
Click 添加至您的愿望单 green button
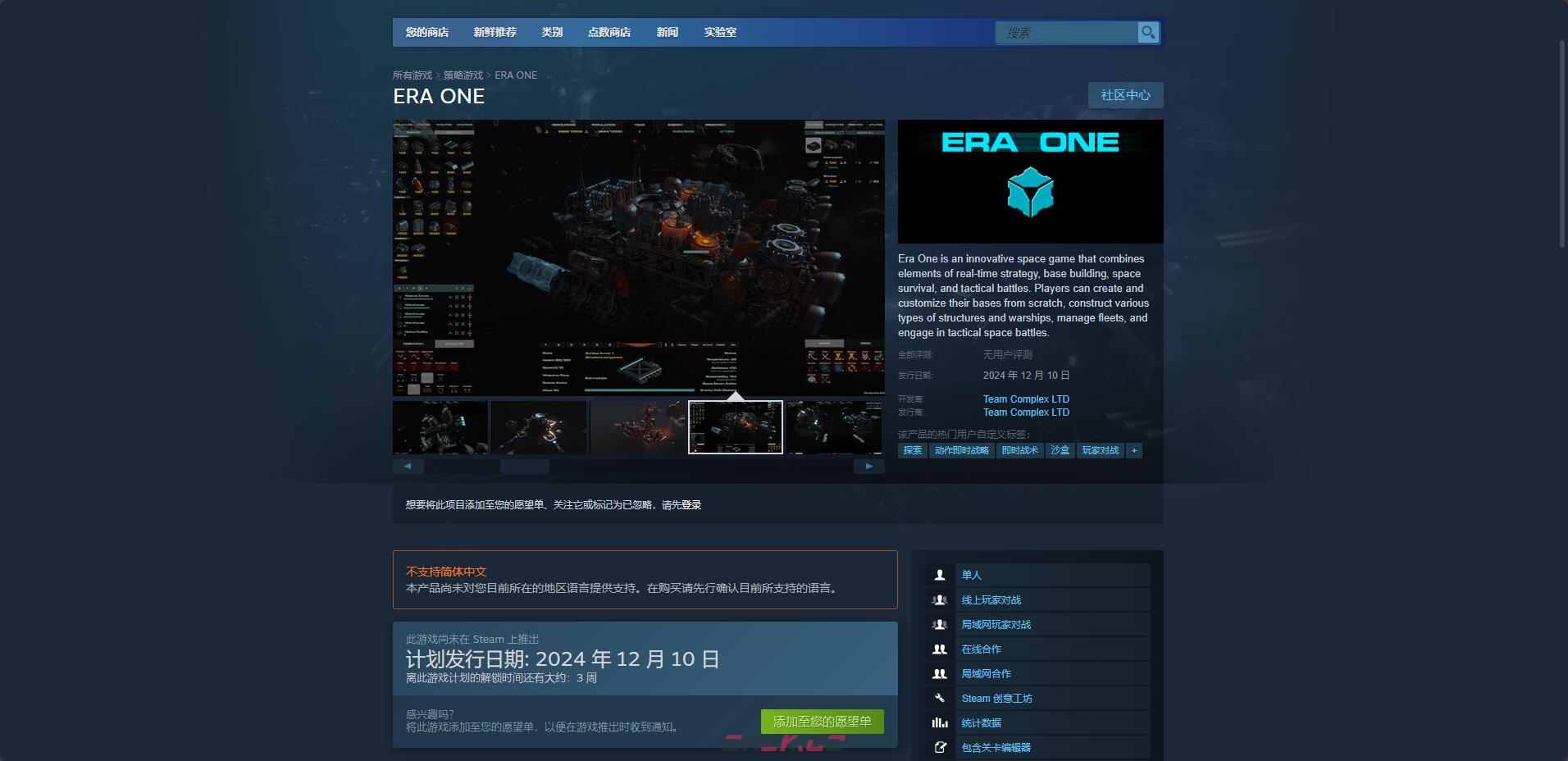point(822,722)
